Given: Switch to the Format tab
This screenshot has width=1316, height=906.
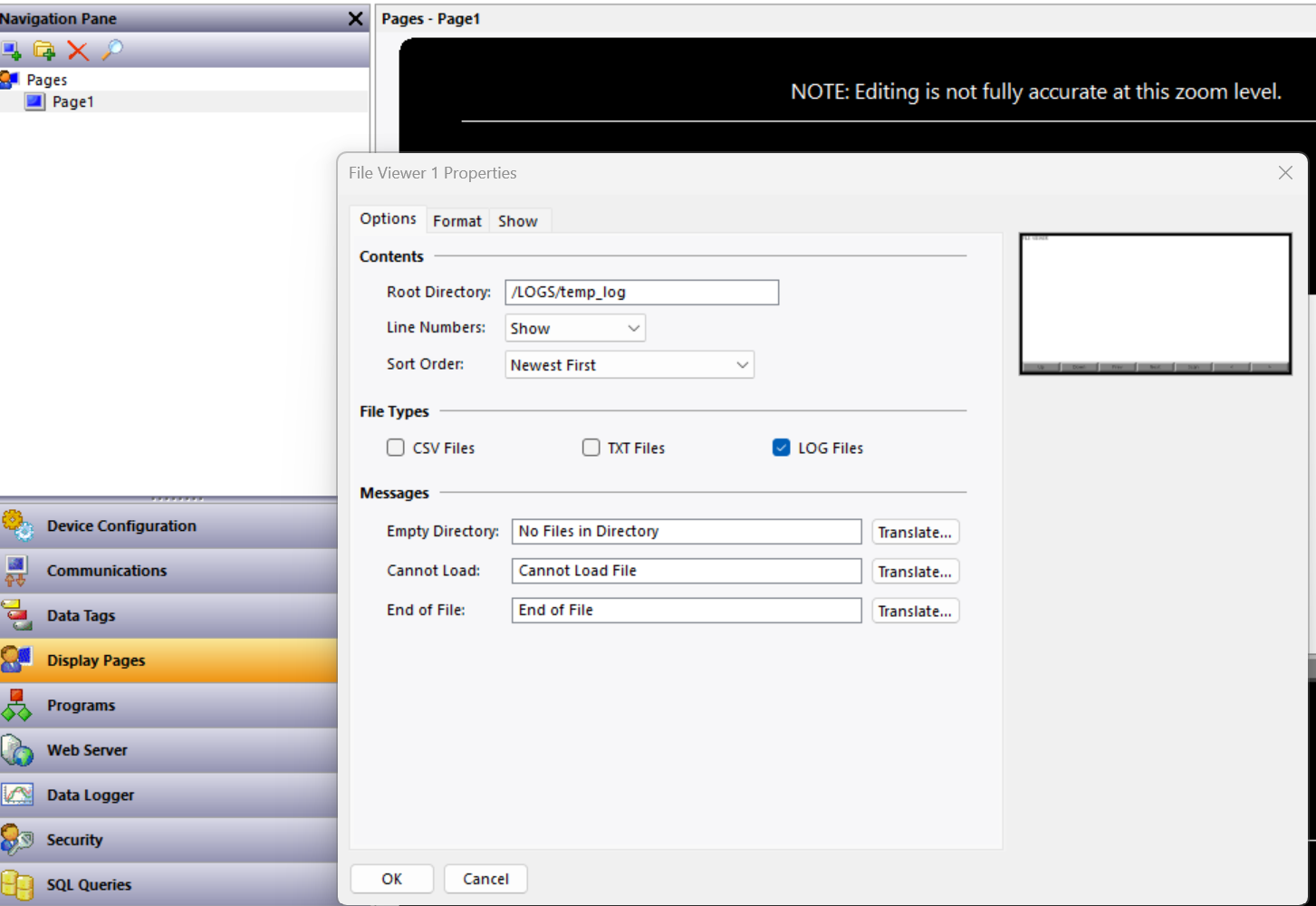Looking at the screenshot, I should [x=456, y=221].
